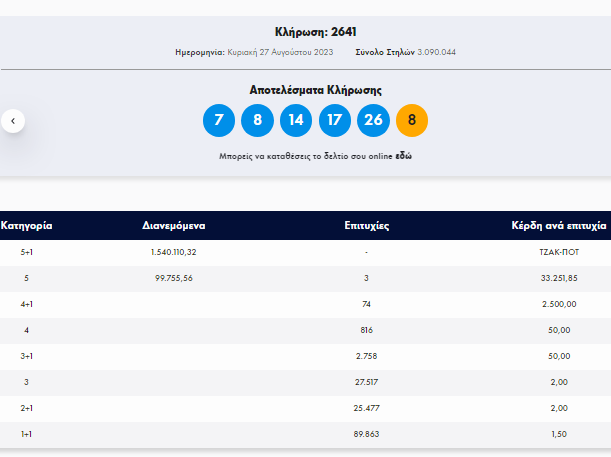Viewport: 611px width, 457px height.
Task: Click the ΤΖΑΚ-ΠΟΤ cell
Action: pos(559,252)
